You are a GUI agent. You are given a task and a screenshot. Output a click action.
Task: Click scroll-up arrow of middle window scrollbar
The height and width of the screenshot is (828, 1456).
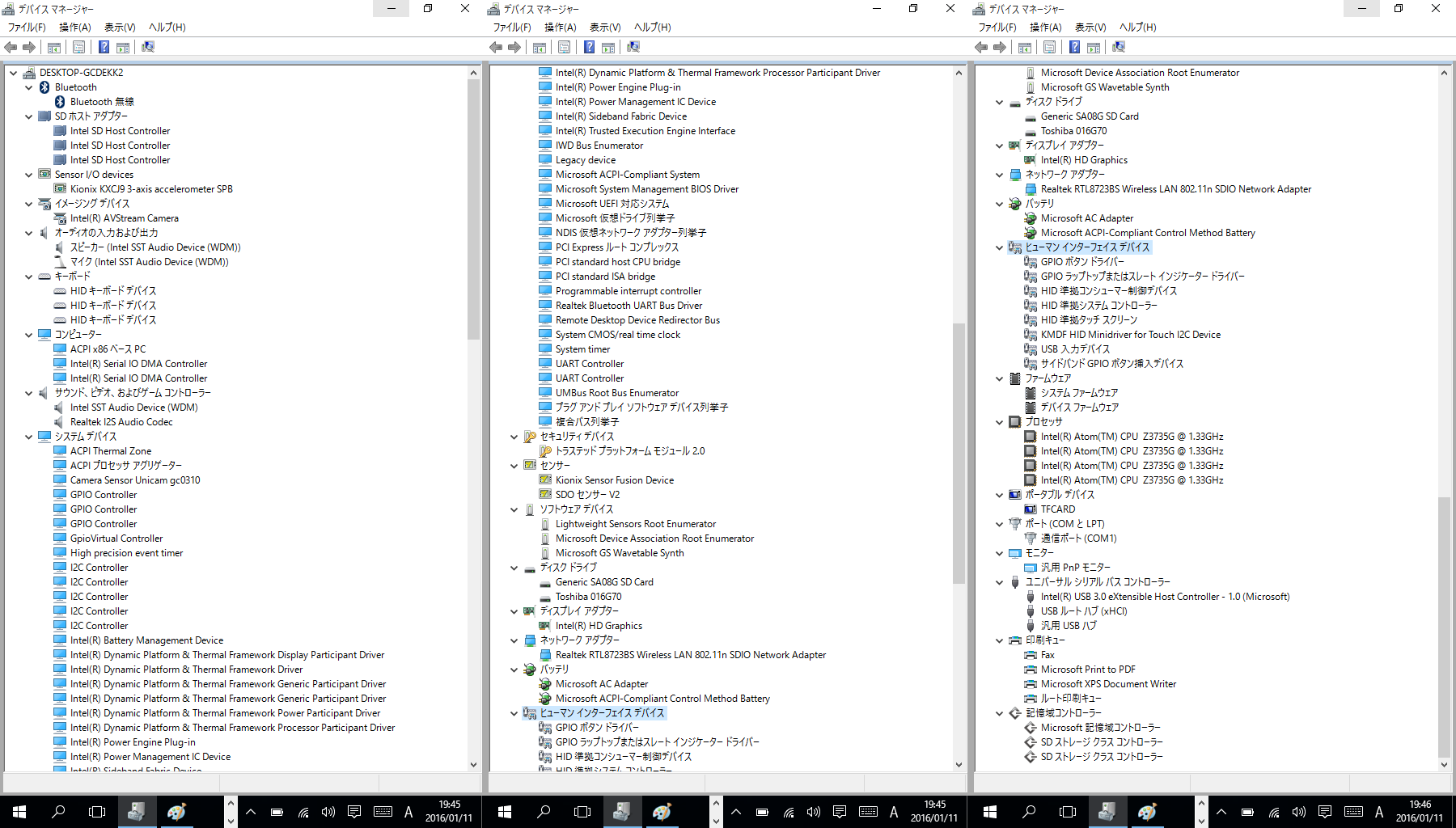959,73
